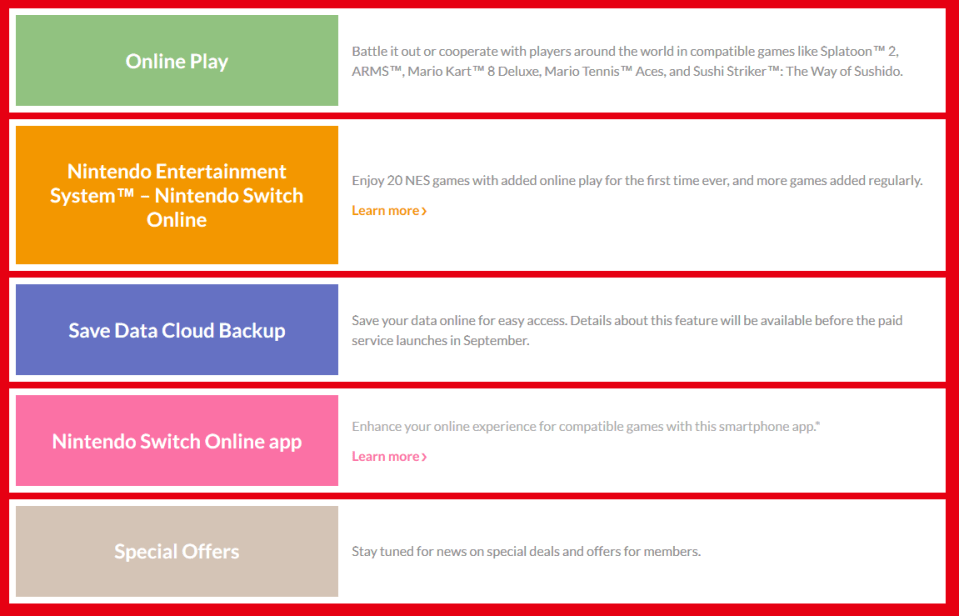The image size is (959, 616).
Task: Open the Save Data Cloud Backup section
Action: [x=176, y=330]
